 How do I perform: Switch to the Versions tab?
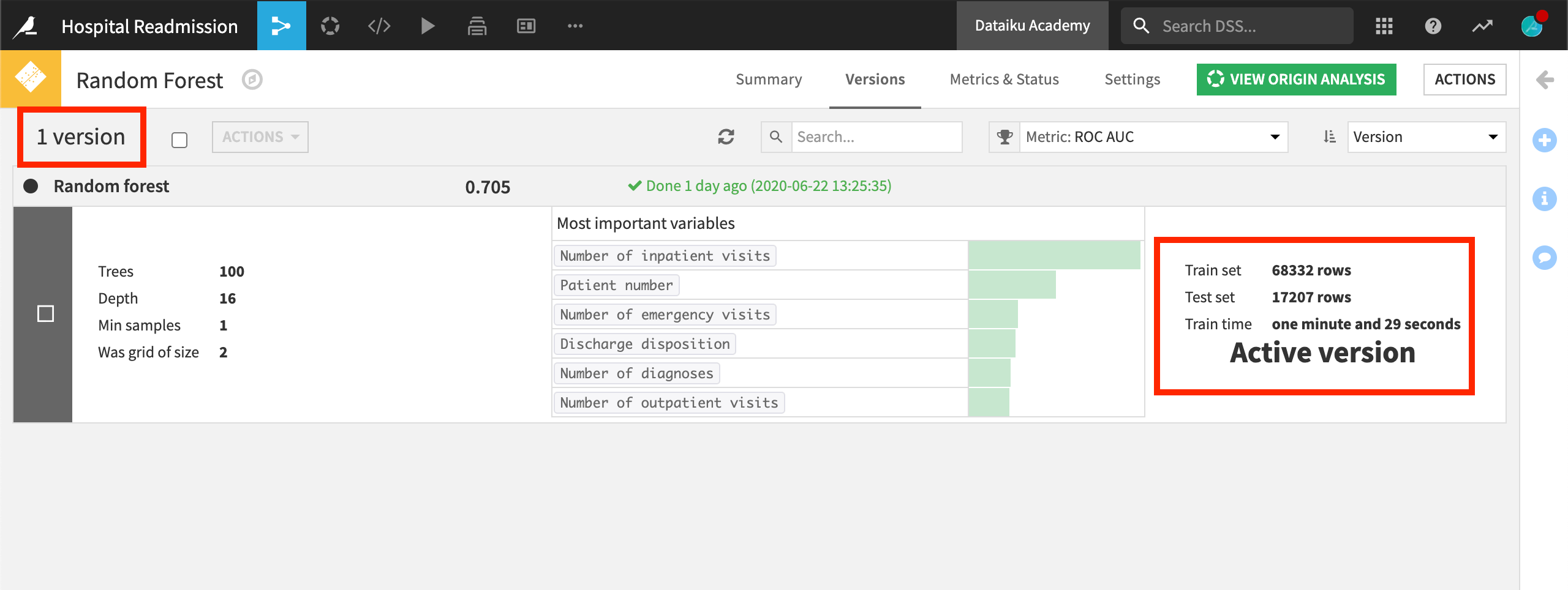[x=875, y=79]
